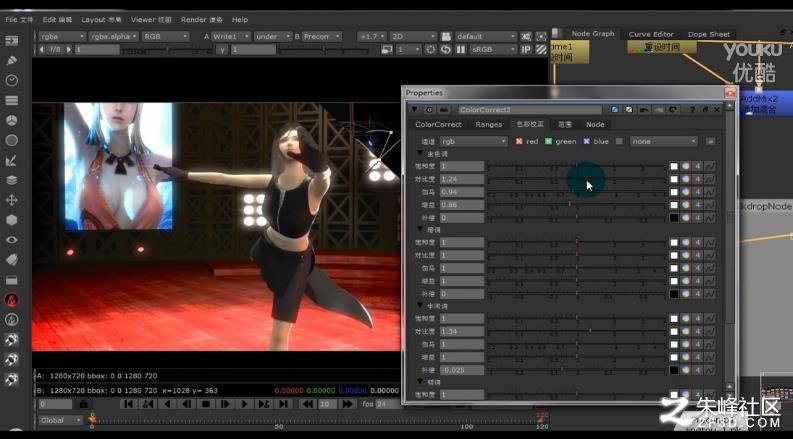Image resolution: width=793 pixels, height=439 pixels.
Task: Open curve animation menu for master gain 0.86 row
Action: [710, 205]
